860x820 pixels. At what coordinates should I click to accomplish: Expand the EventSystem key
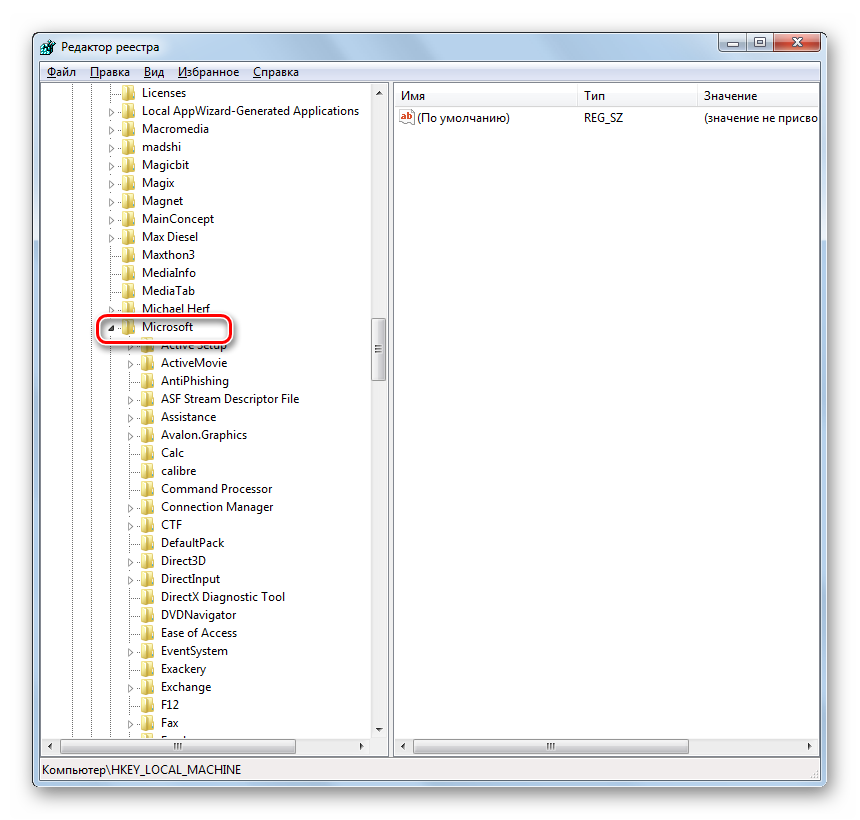(x=131, y=652)
